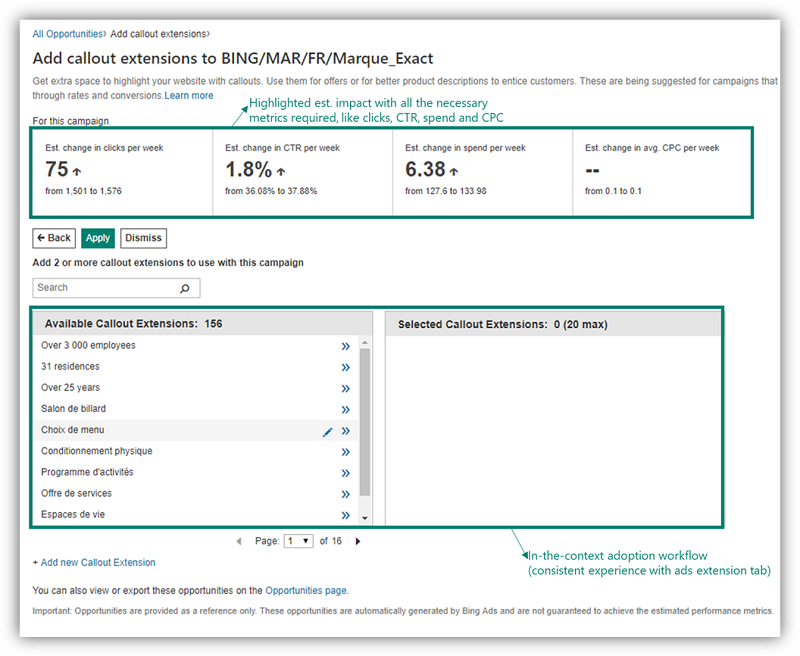Screen dimensions: 800x656
Task: Add 'Over 3 000 employees' via double-chevron icon
Action: [345, 346]
